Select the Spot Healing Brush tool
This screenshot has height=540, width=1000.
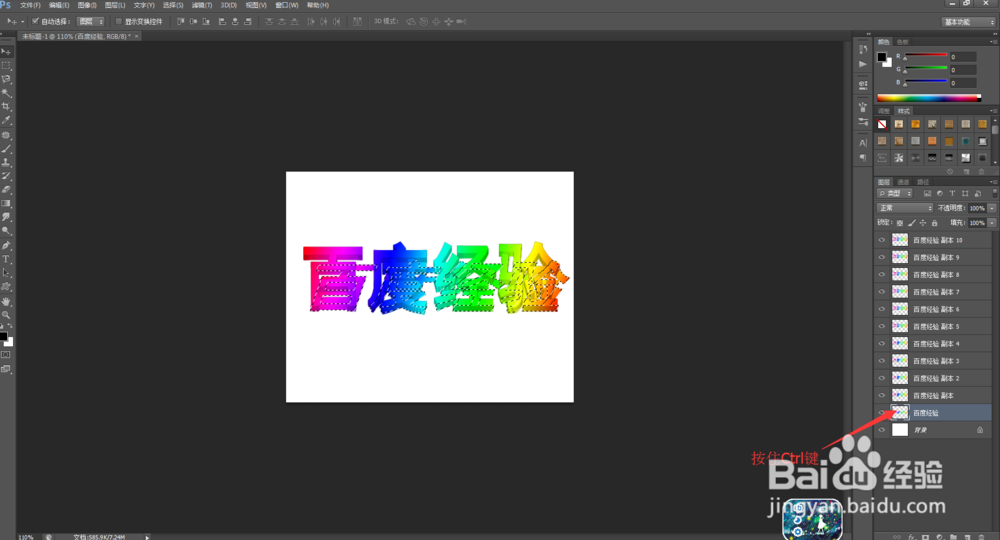(x=6, y=135)
